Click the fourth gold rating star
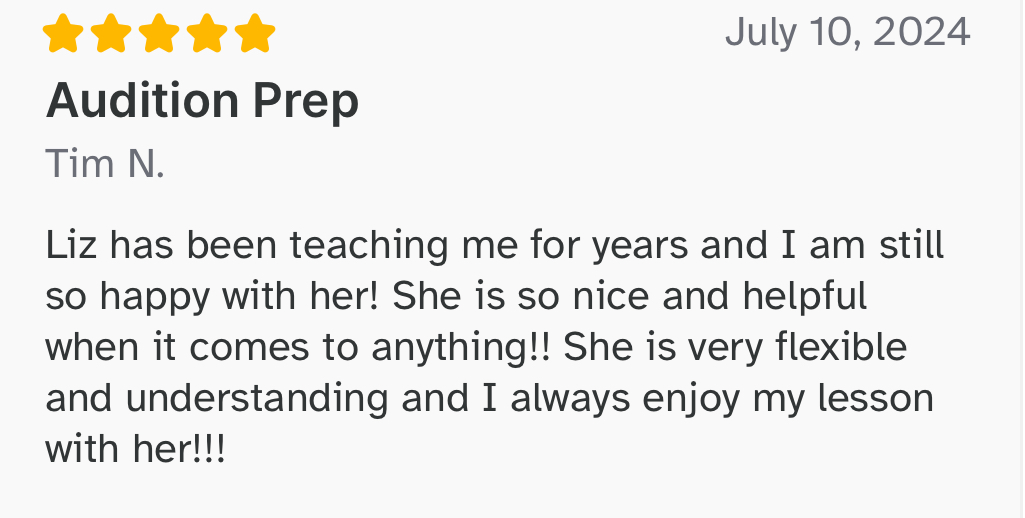This screenshot has width=1025, height=518. [x=207, y=33]
